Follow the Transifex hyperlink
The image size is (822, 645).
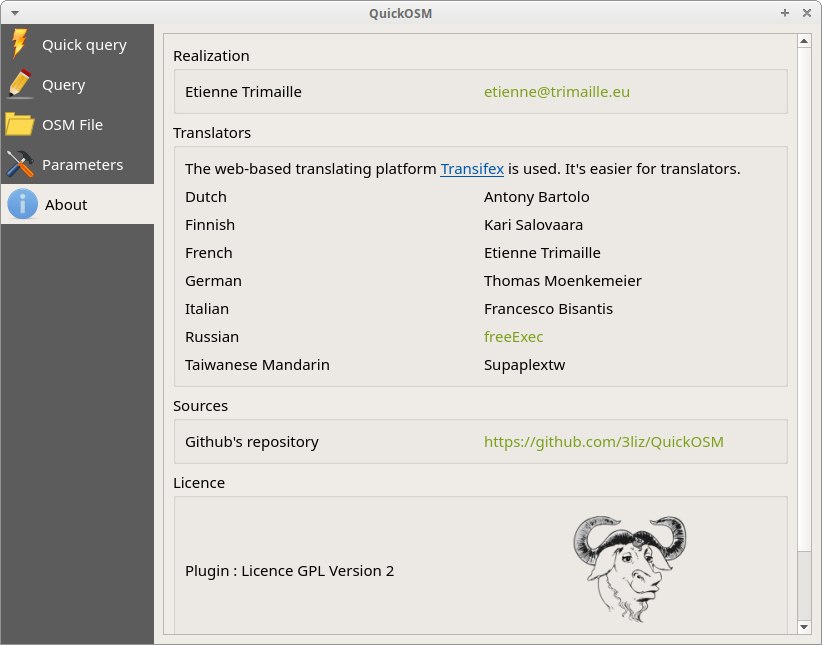click(x=472, y=169)
